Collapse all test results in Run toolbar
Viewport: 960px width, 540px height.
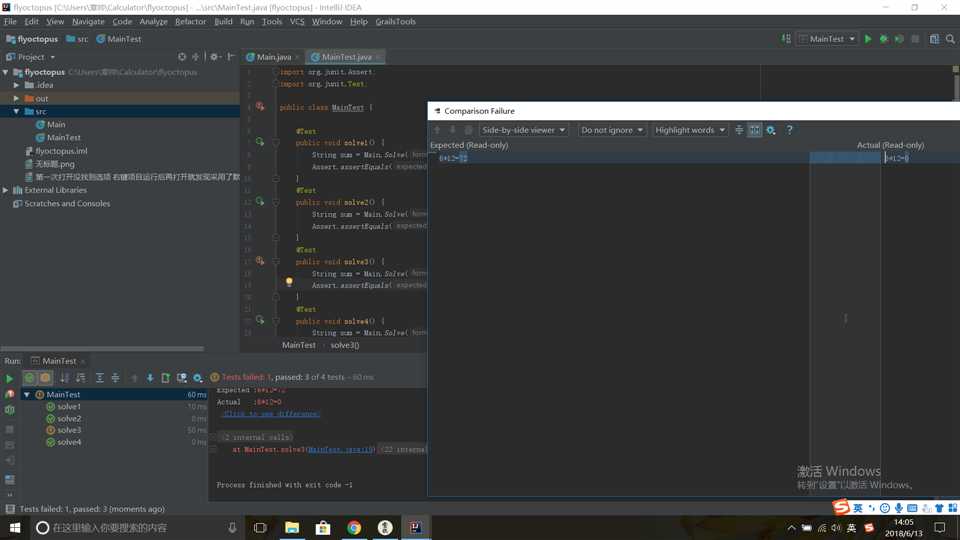pyautogui.click(x=115, y=378)
